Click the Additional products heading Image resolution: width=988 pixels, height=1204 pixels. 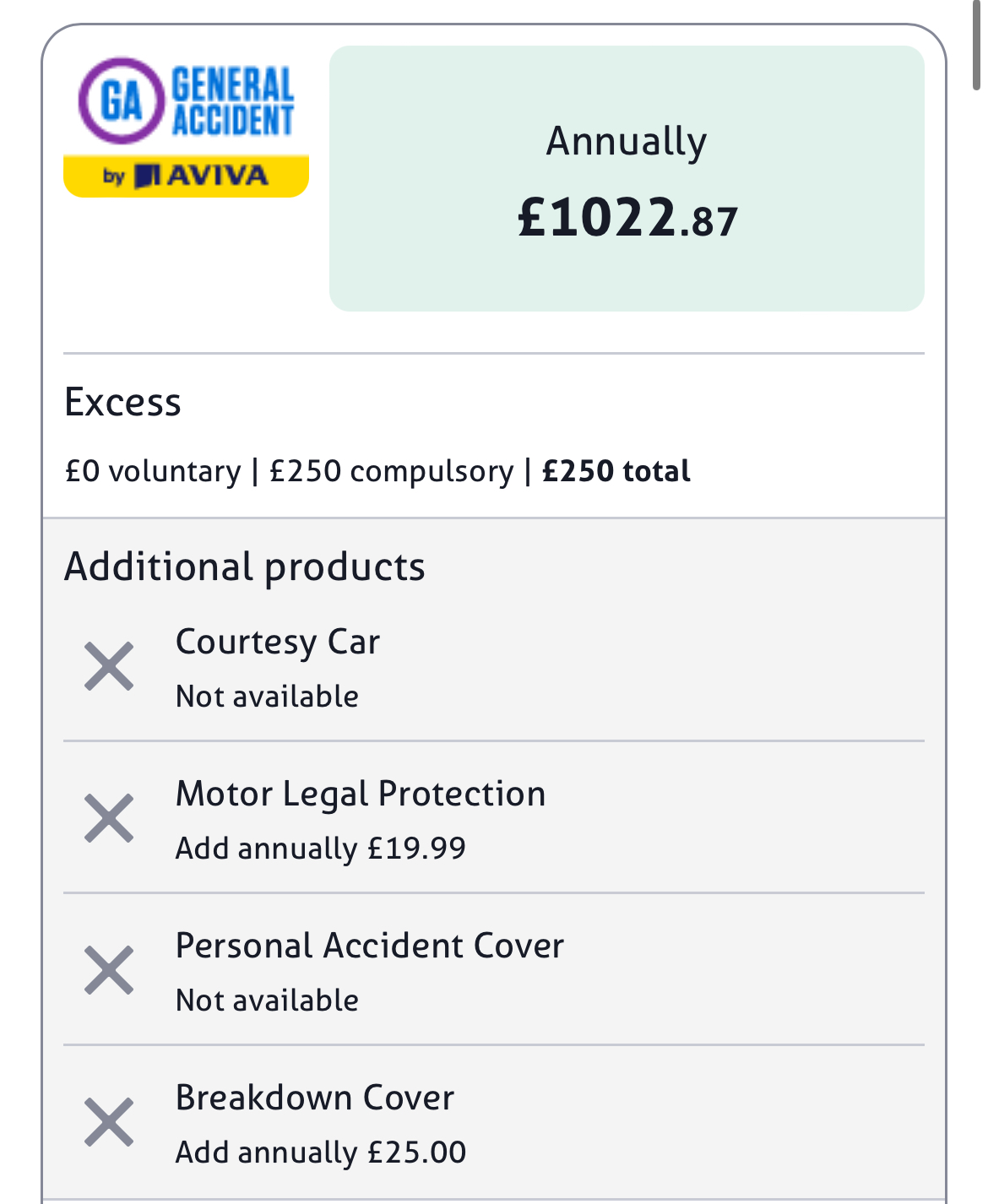tap(245, 567)
